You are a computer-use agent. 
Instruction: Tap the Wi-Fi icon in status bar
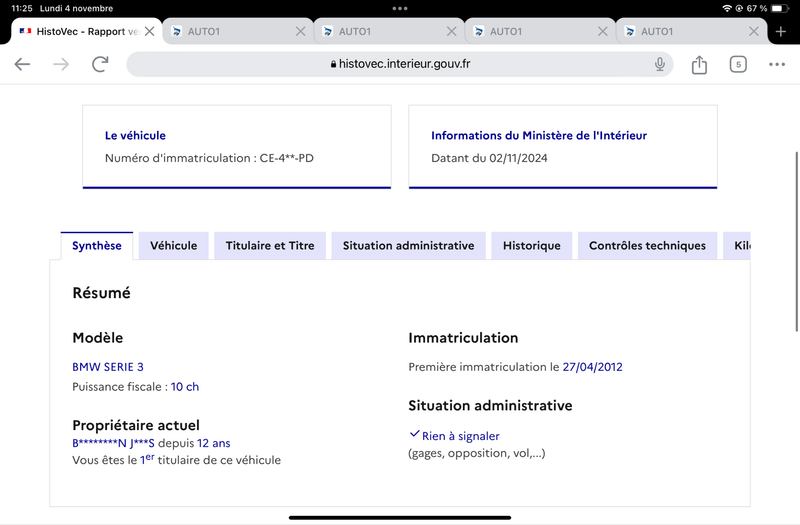pos(727,8)
